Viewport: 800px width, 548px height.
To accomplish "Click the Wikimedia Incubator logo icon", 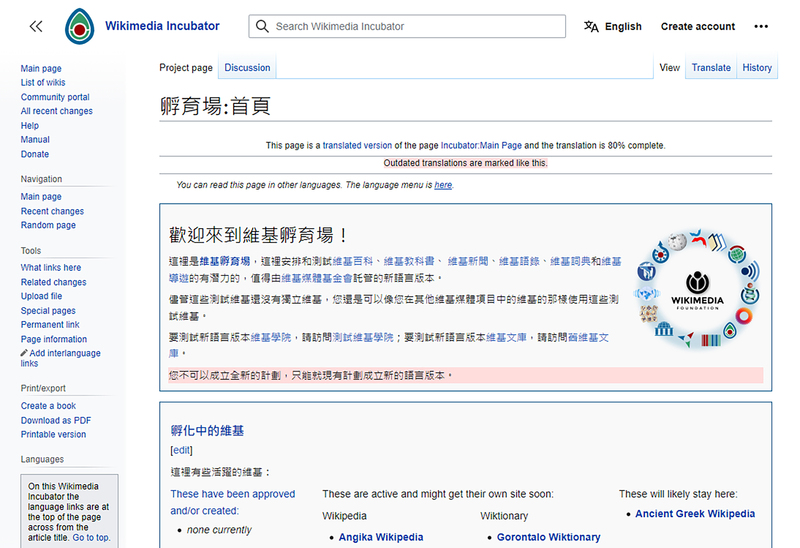I will tap(79, 27).
